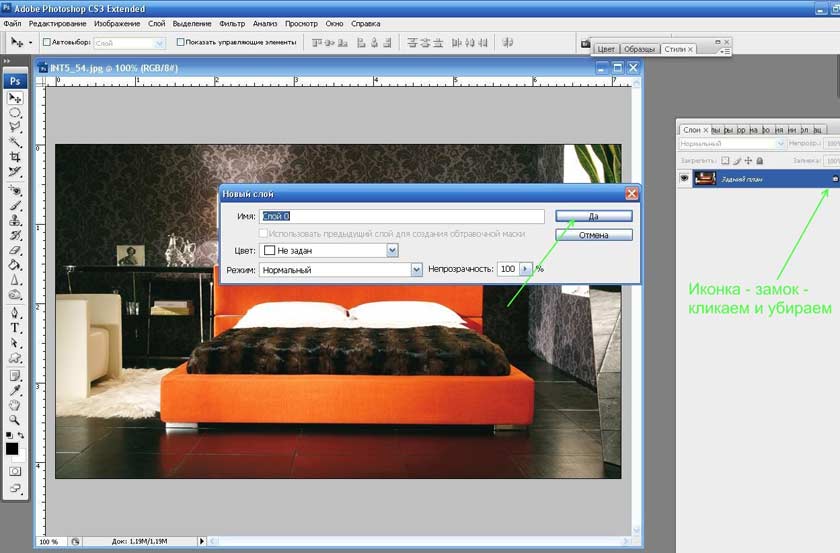Viewport: 840px width, 553px height.
Task: Select the Hand tool
Action: (x=15, y=405)
